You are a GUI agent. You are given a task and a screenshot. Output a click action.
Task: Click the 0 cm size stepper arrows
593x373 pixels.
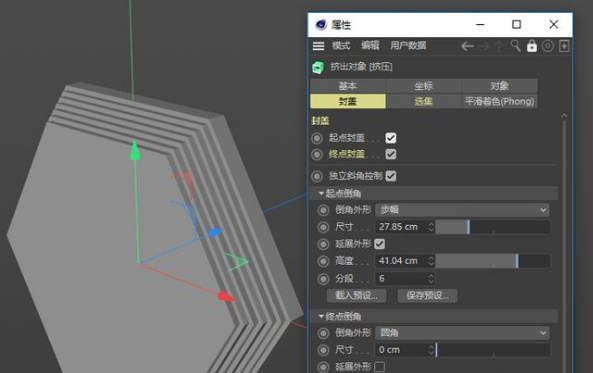[431, 350]
